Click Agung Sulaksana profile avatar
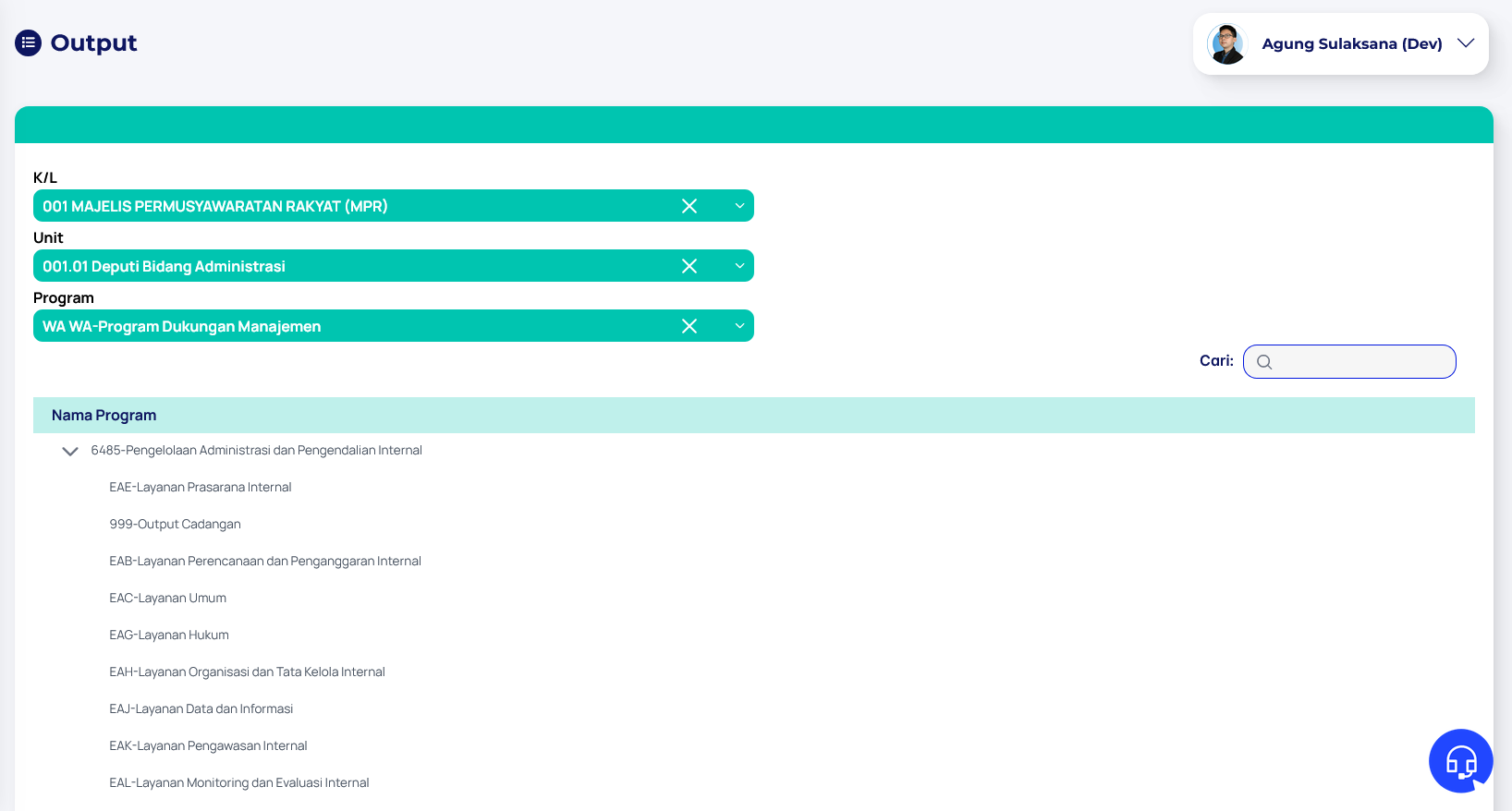1512x811 pixels. pos(1227,43)
